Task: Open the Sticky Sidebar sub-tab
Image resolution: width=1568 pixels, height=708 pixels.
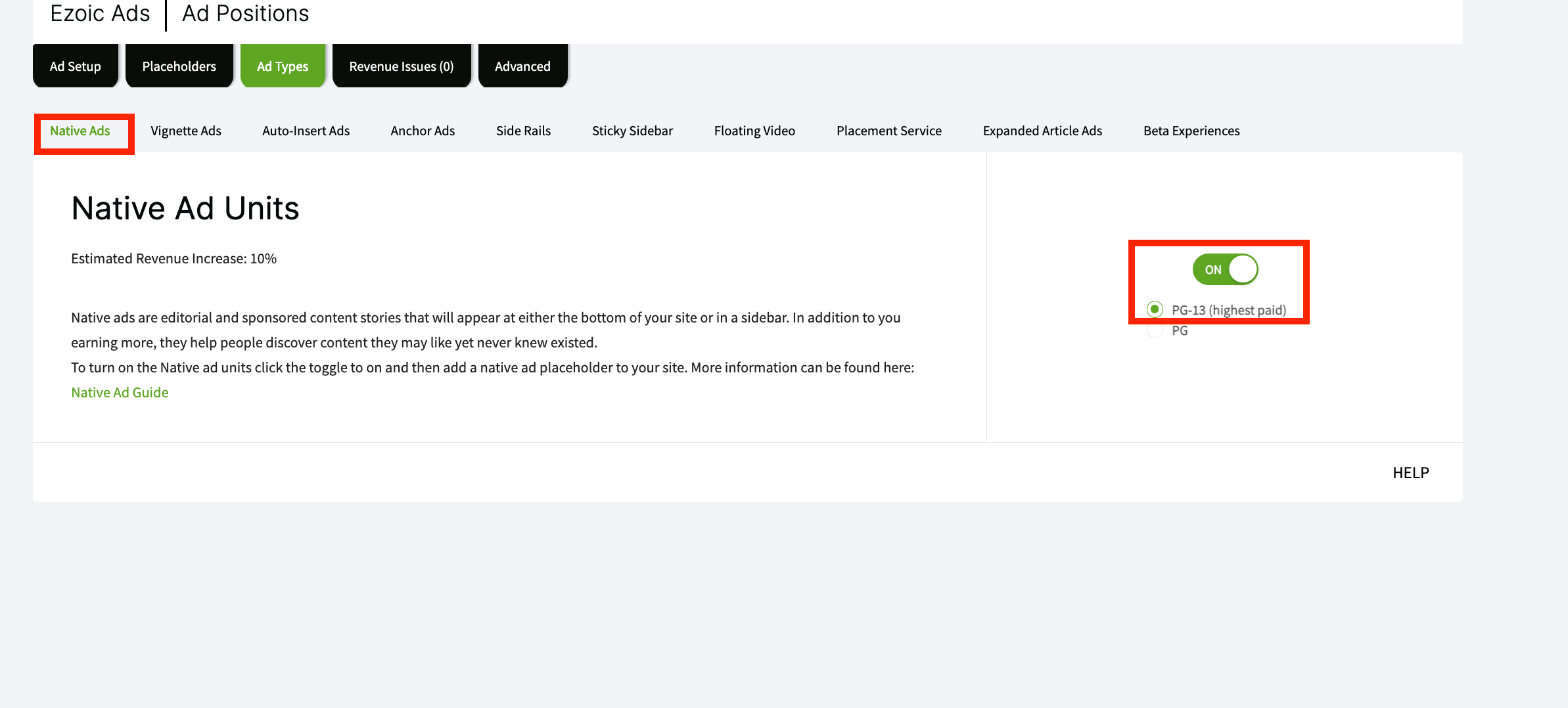Action: [633, 131]
